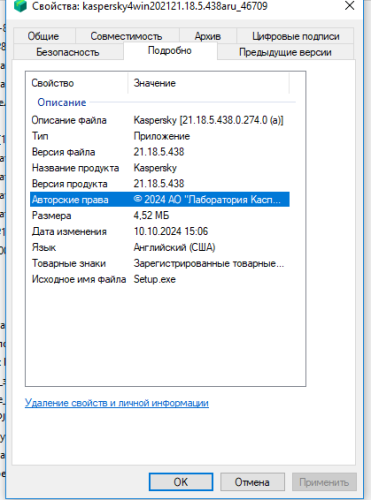Select the Тип property row
This screenshot has width=371, height=500.
coord(160,136)
